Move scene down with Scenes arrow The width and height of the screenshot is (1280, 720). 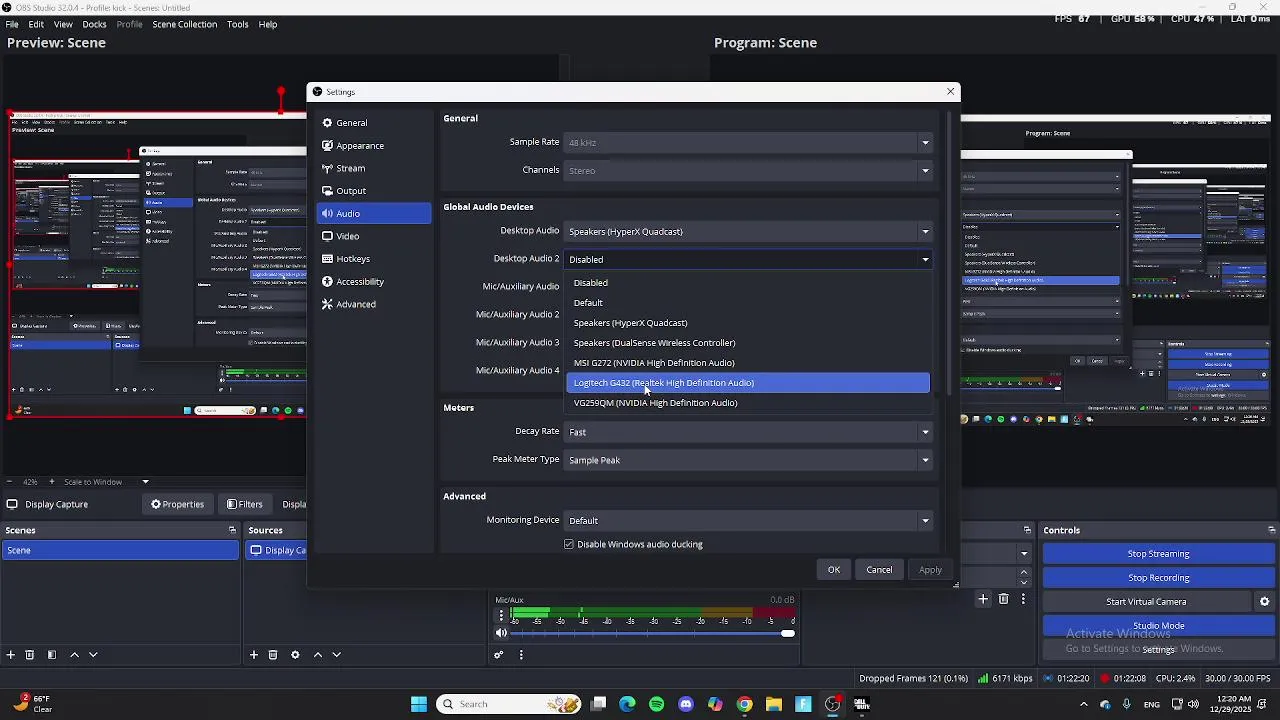click(93, 655)
